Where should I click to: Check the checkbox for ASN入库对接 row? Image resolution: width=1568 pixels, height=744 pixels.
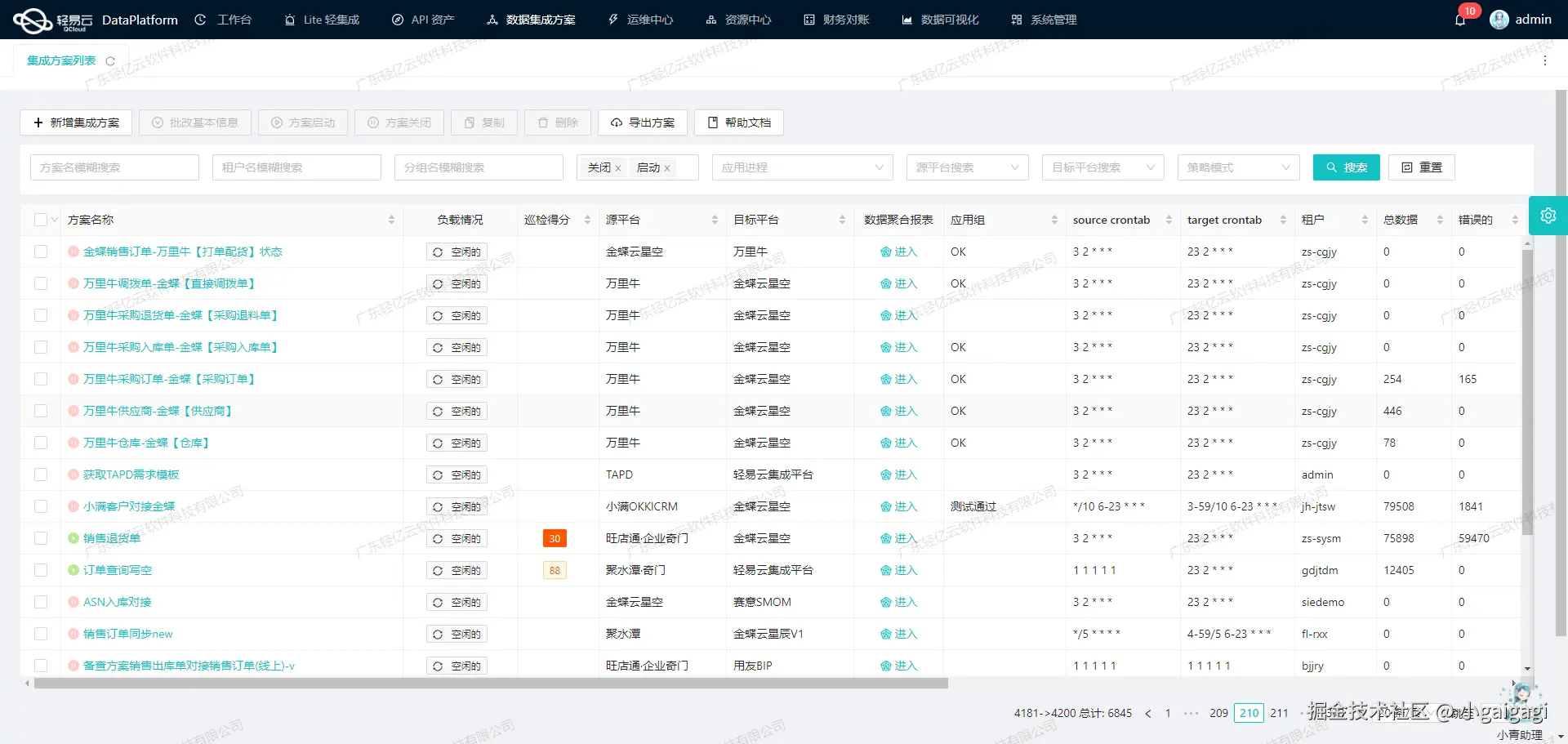(x=41, y=602)
